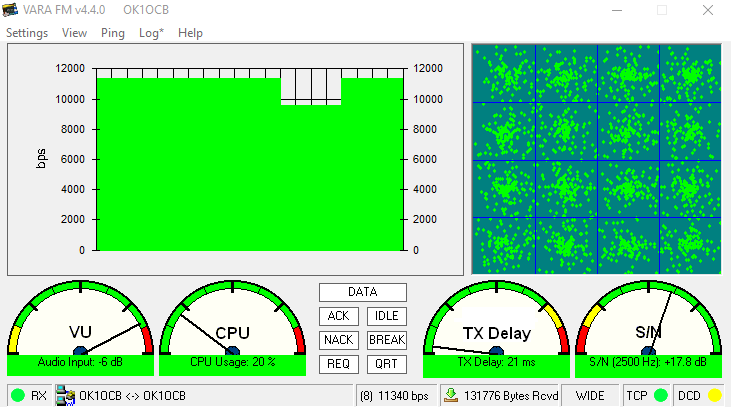Open the Settings menu
The height and width of the screenshot is (407, 731).
(27, 33)
